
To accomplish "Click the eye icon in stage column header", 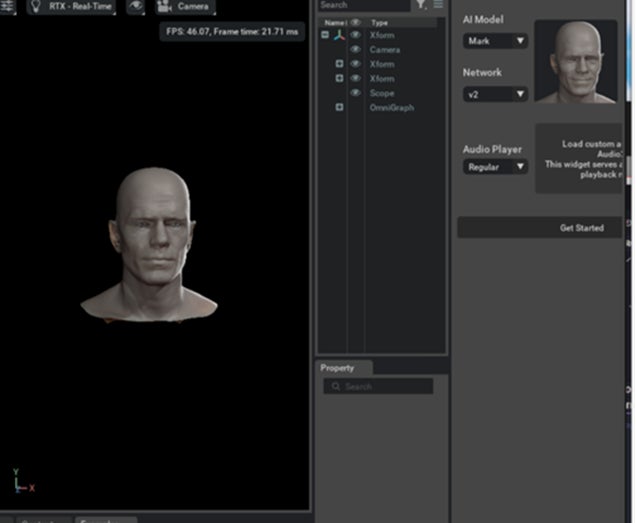I will click(355, 22).
